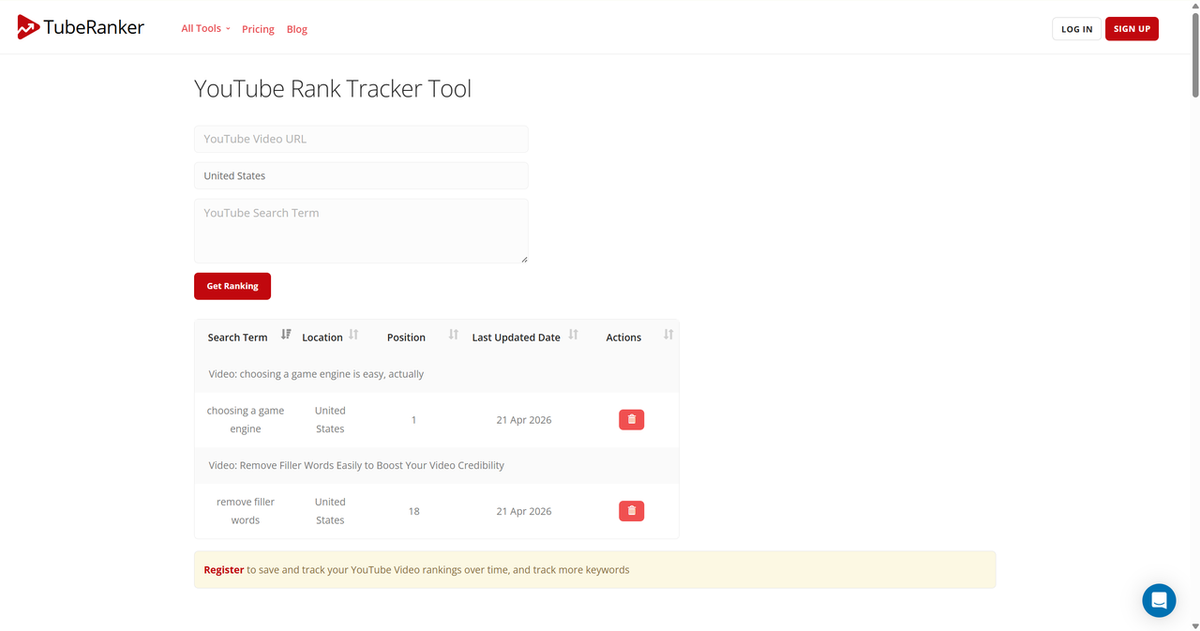Open the United States country selector
Image resolution: width=1200 pixels, height=631 pixels.
pyautogui.click(x=361, y=176)
